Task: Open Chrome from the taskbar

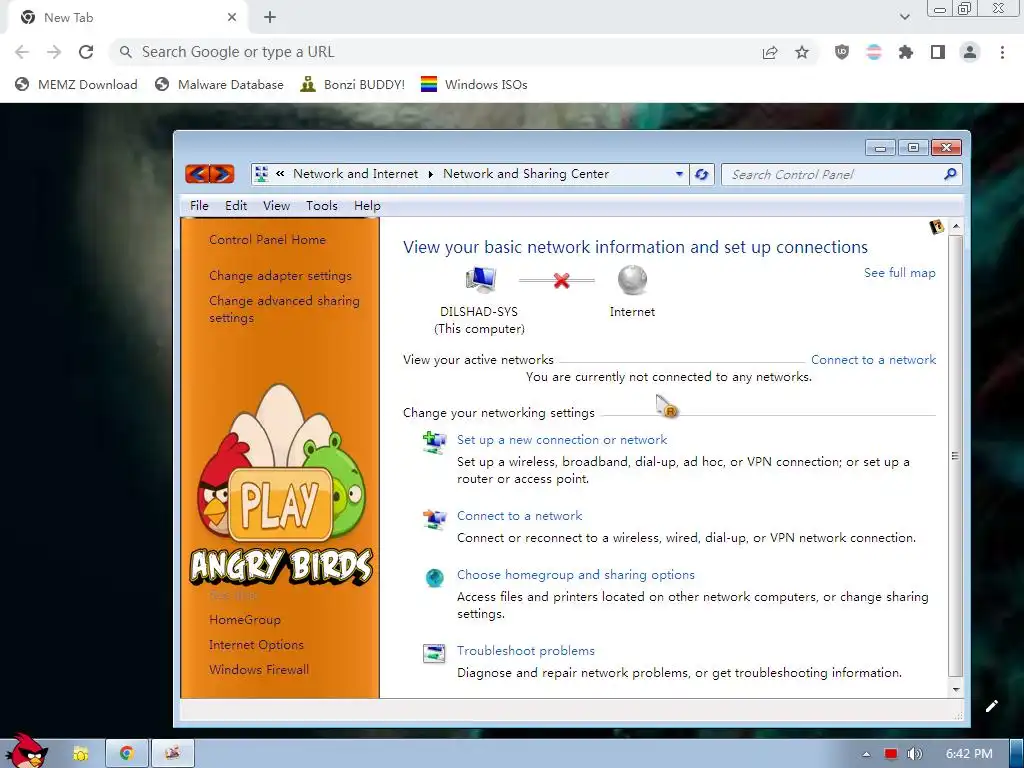Action: (127, 754)
